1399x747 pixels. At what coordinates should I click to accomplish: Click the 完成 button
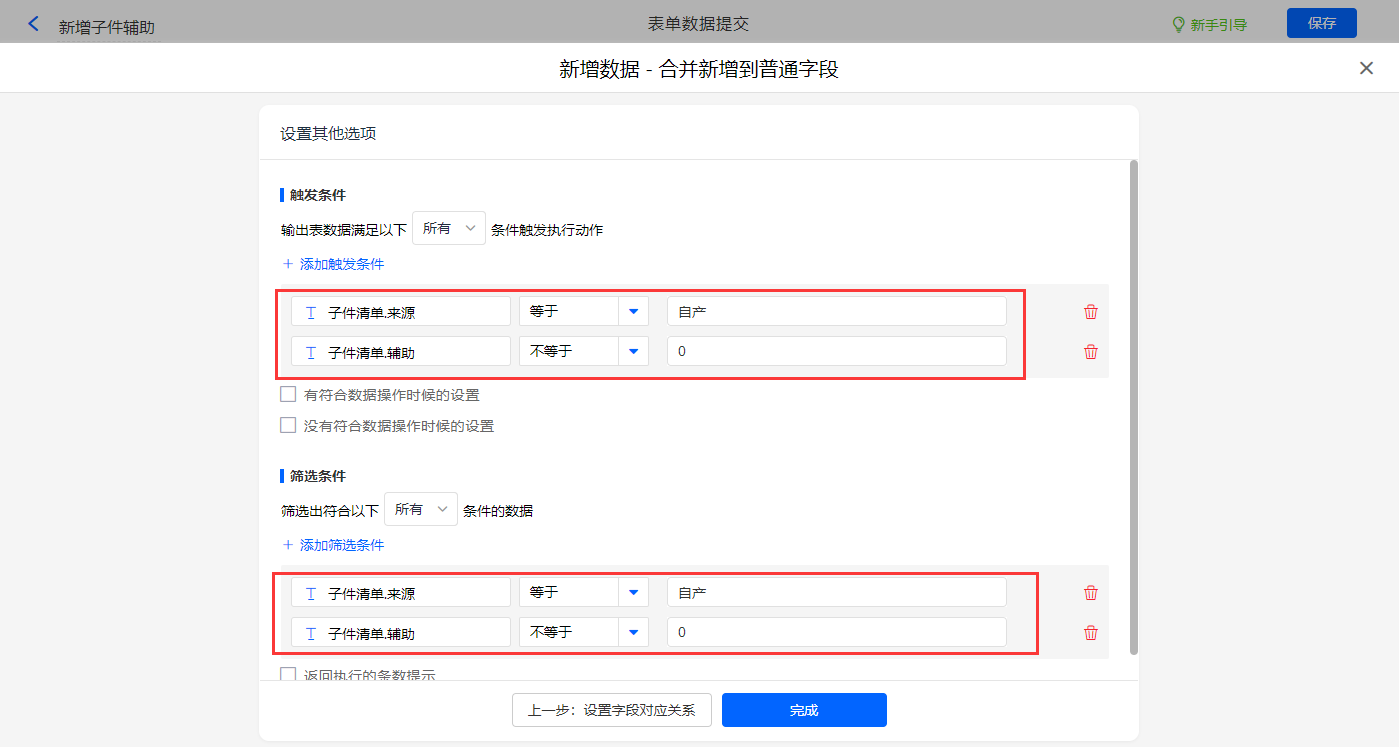804,710
